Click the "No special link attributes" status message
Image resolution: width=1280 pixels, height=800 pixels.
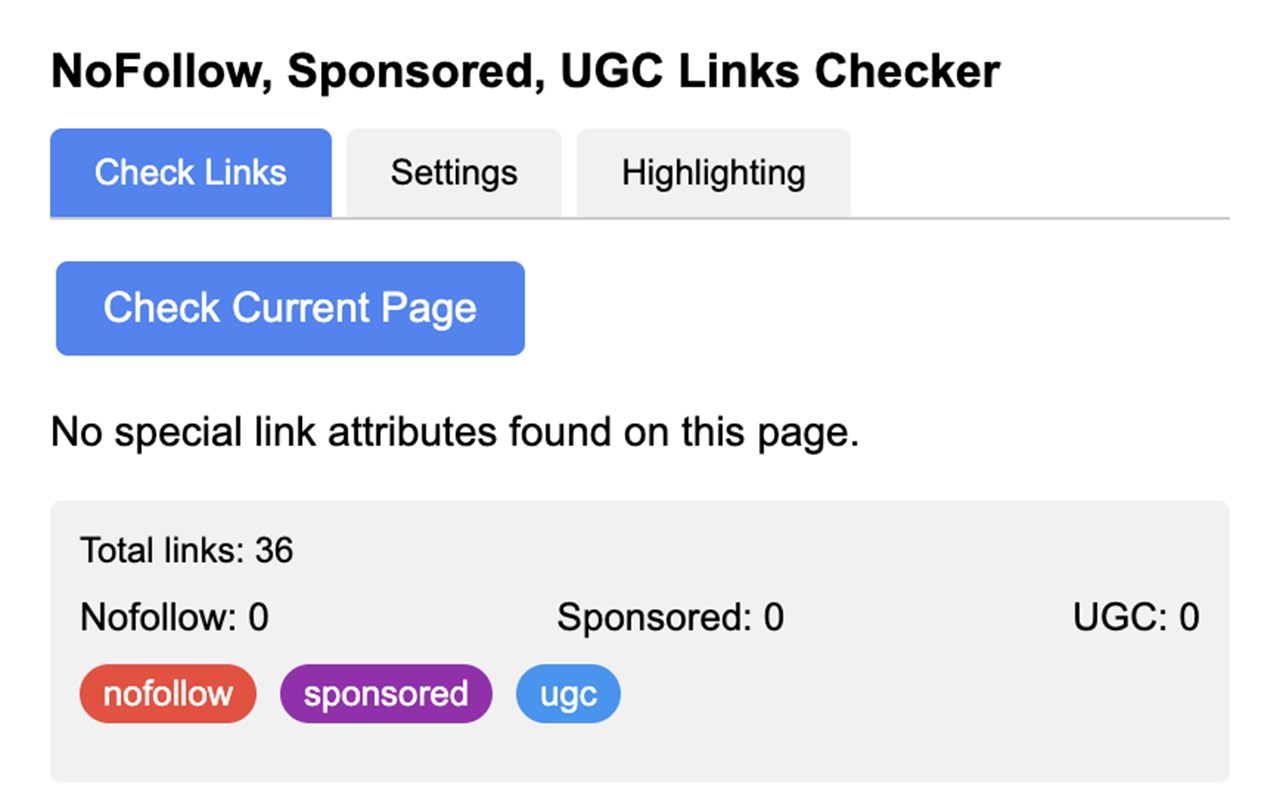455,433
